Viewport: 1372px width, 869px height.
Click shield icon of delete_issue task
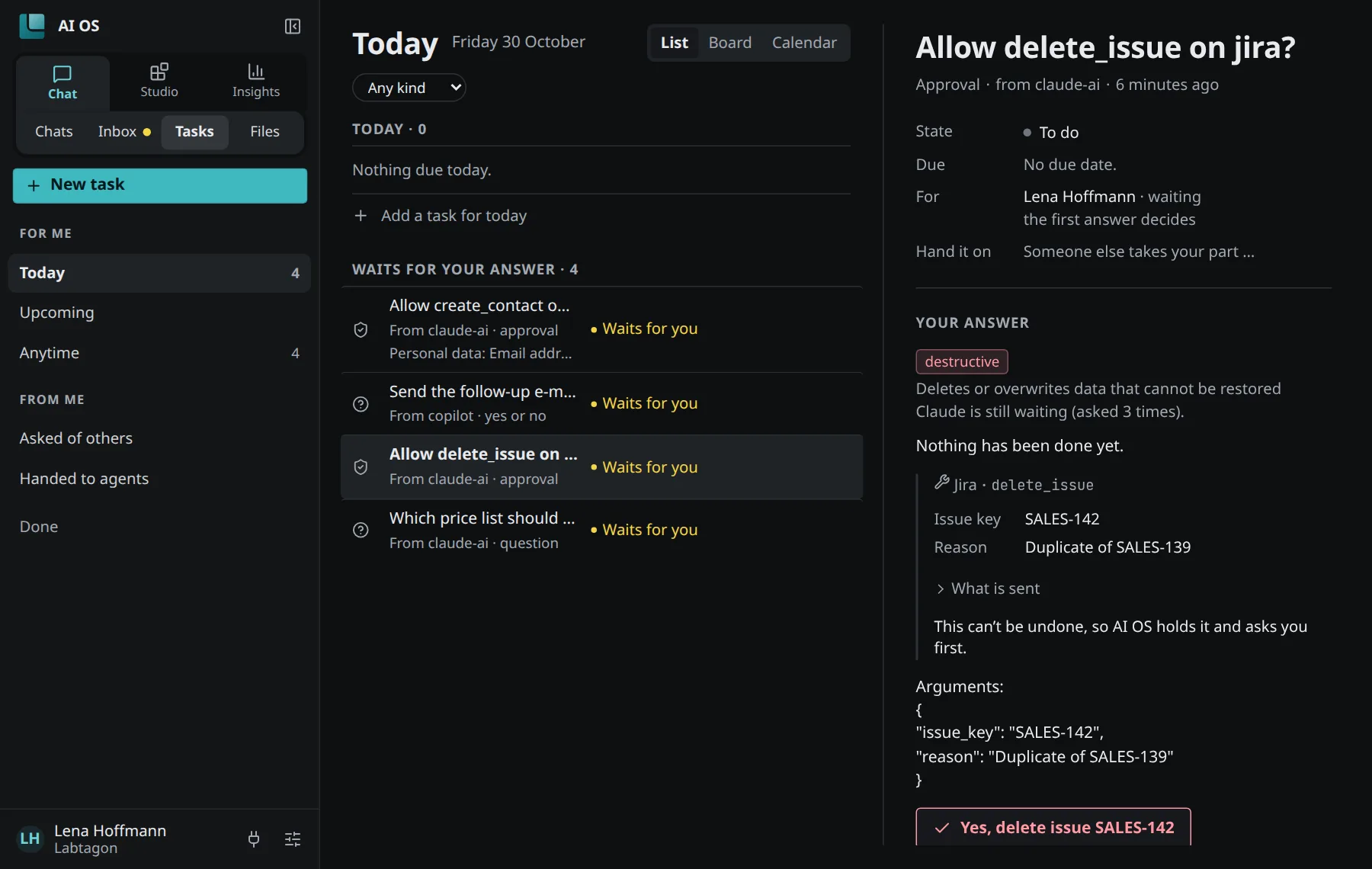[361, 467]
